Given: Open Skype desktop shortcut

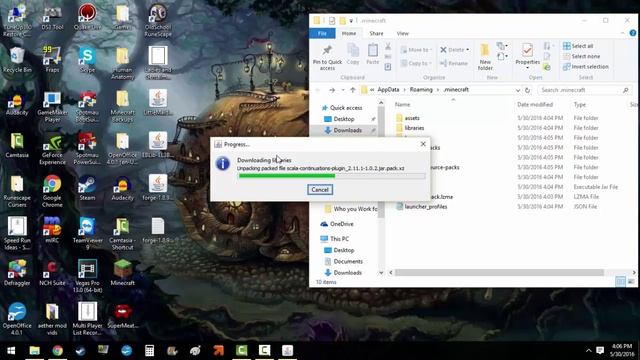Looking at the screenshot, I should (87, 60).
